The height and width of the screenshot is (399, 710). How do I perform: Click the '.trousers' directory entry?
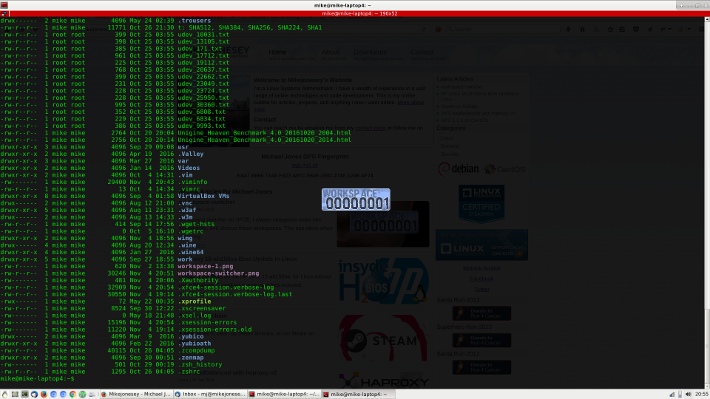click(194, 21)
